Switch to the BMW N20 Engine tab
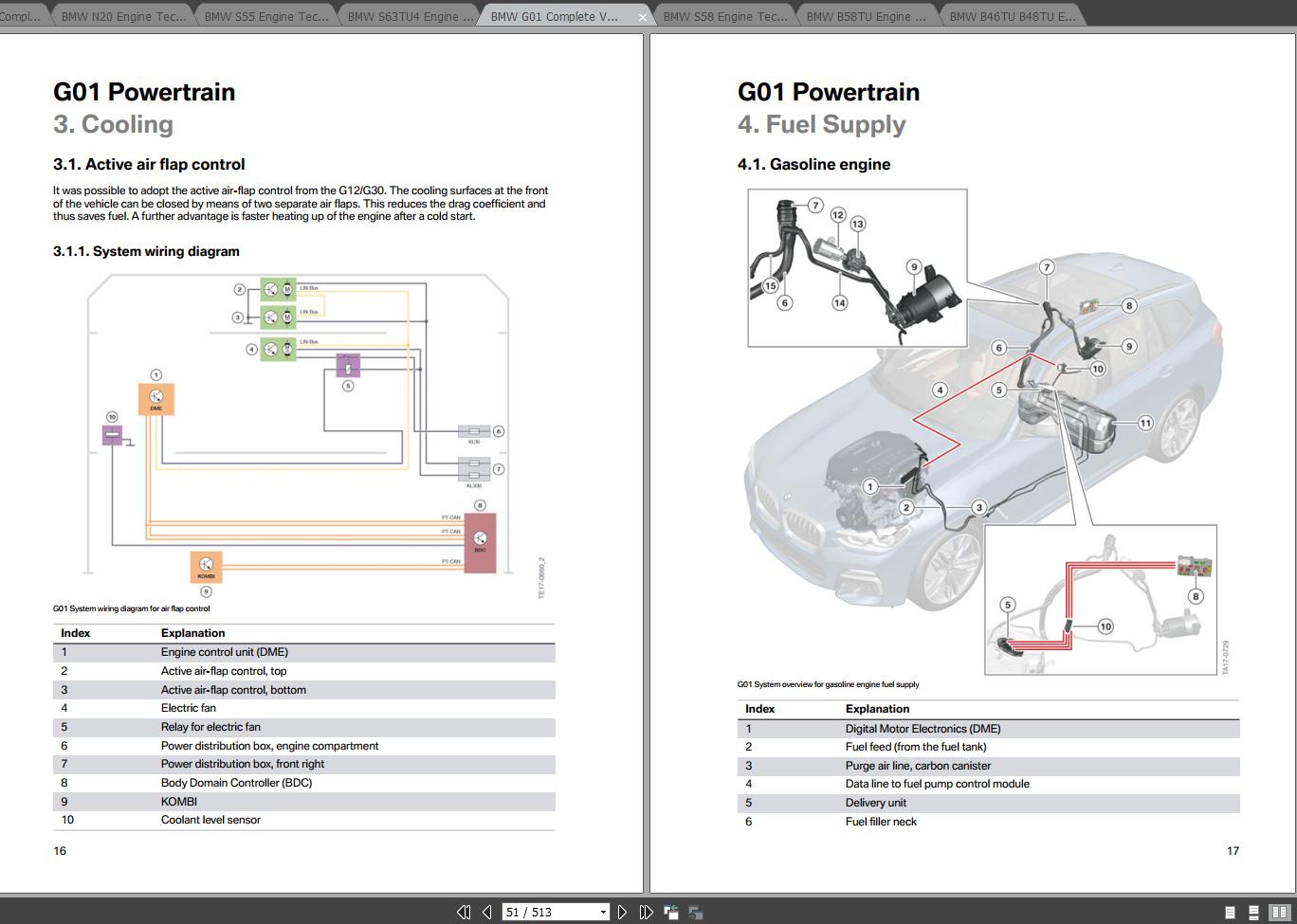The image size is (1297, 924). (x=123, y=15)
